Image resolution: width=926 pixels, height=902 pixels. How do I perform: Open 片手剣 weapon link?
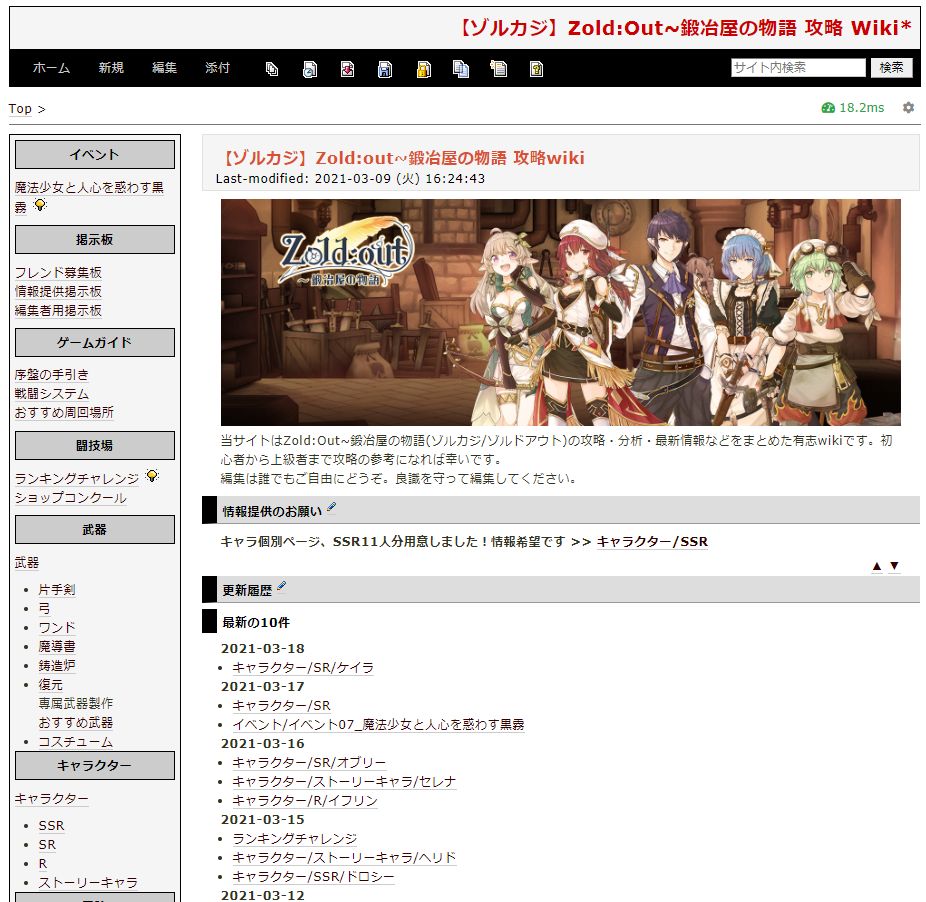click(57, 590)
